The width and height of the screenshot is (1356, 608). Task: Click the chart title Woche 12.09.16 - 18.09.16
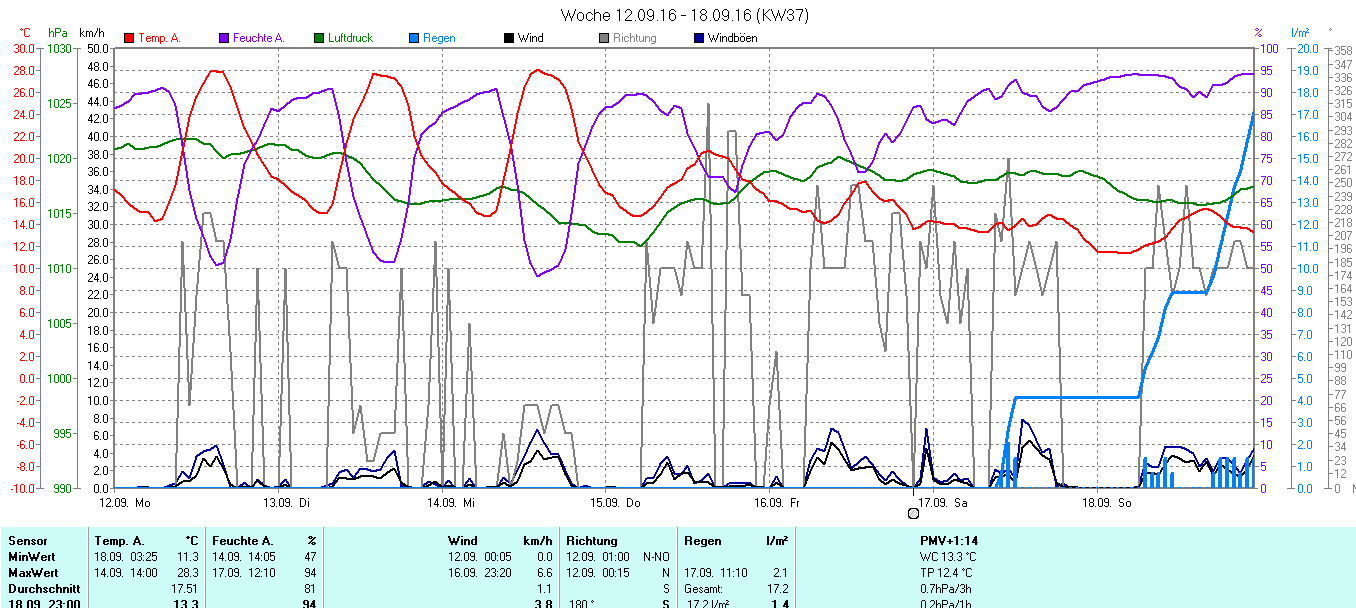pos(684,15)
